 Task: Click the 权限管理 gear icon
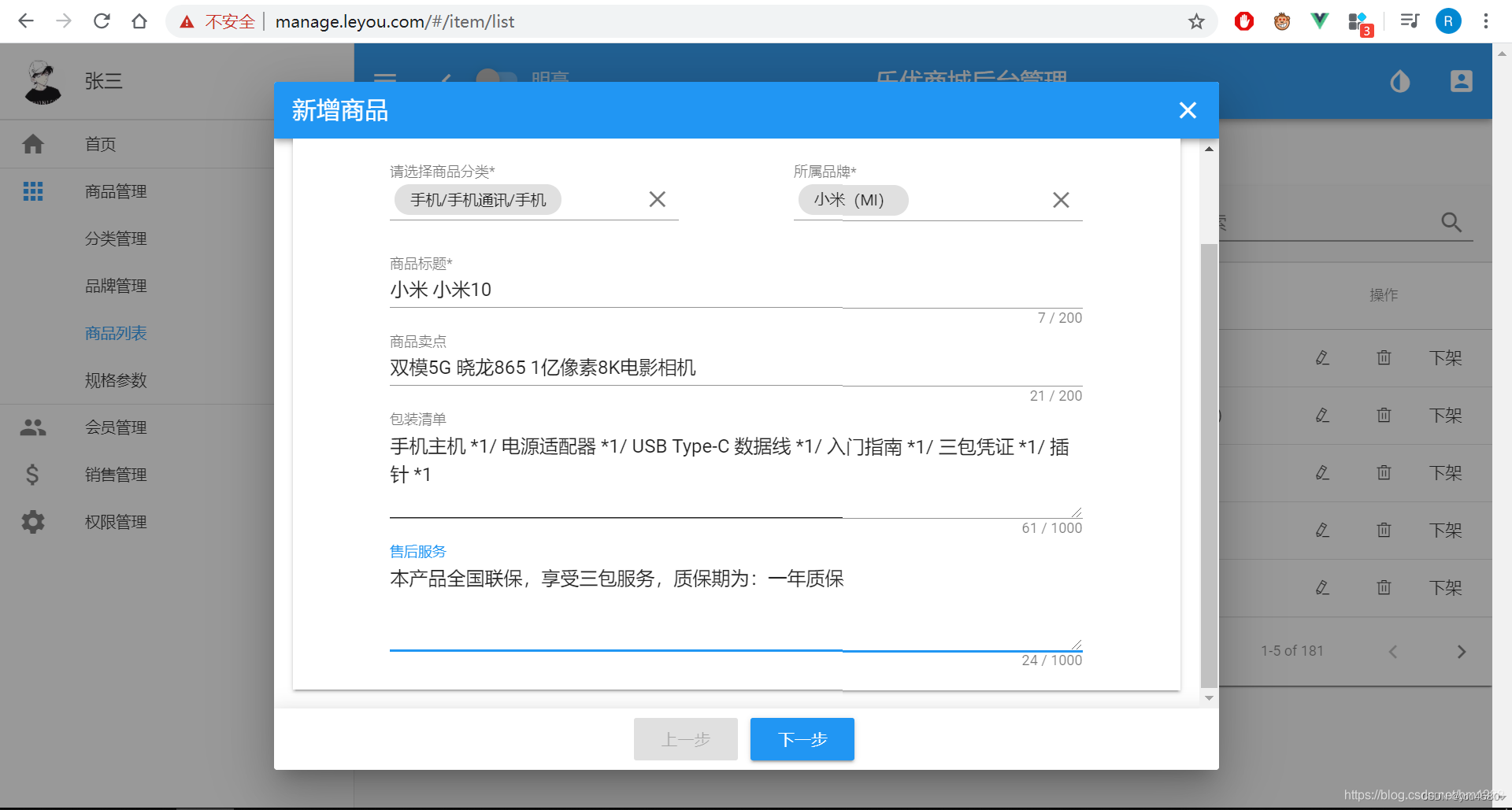tap(33, 522)
